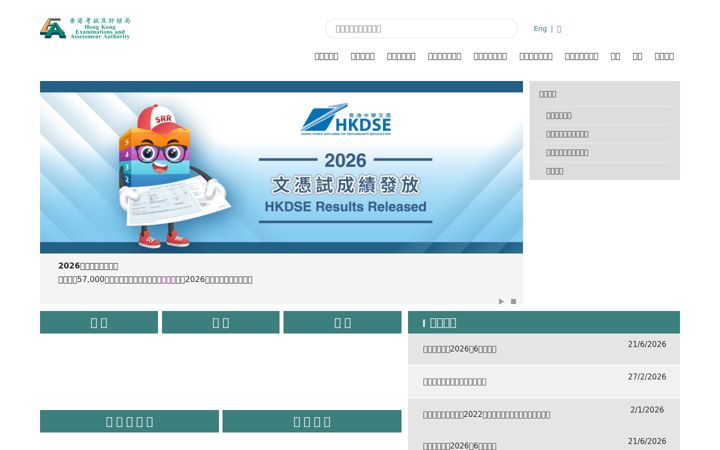The height and width of the screenshot is (450, 720).
Task: Select the first of three green tabs below banner
Action: point(99,322)
